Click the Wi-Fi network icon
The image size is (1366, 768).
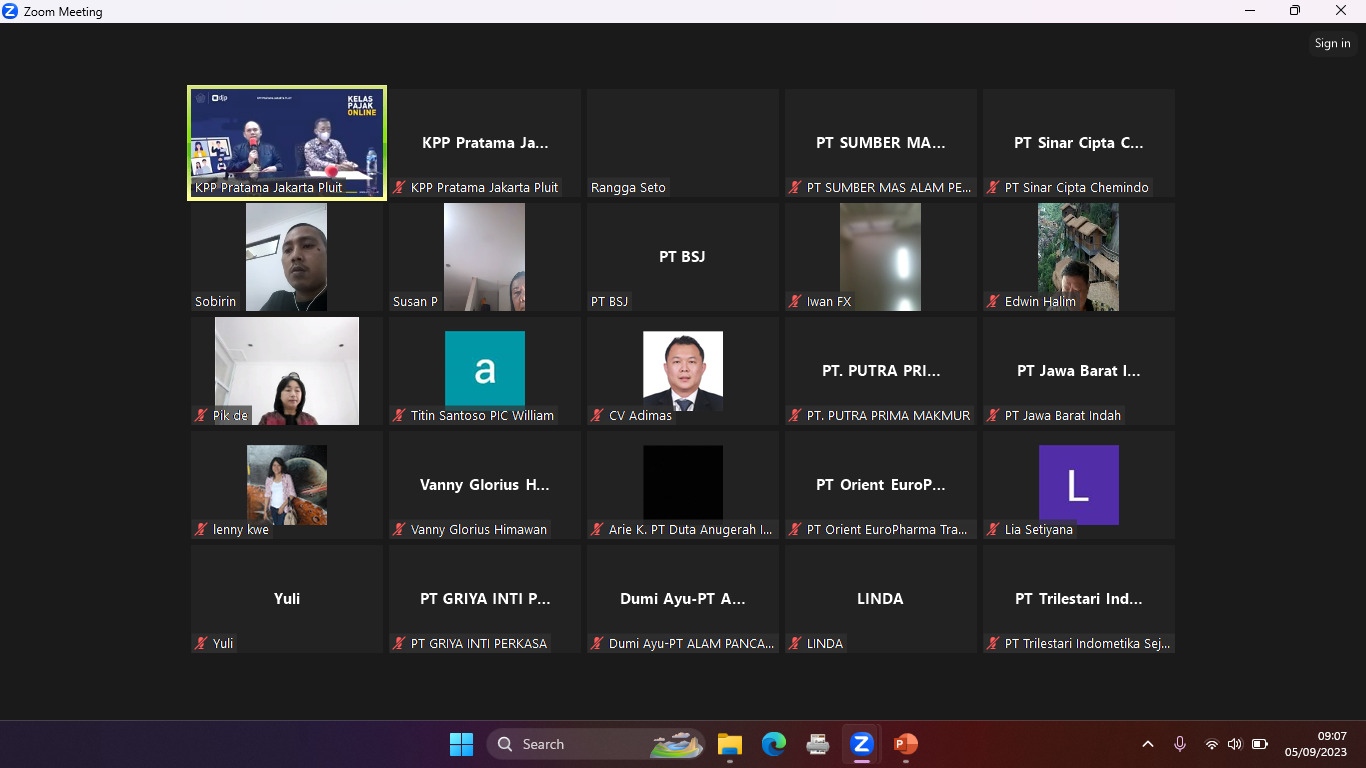click(1211, 744)
